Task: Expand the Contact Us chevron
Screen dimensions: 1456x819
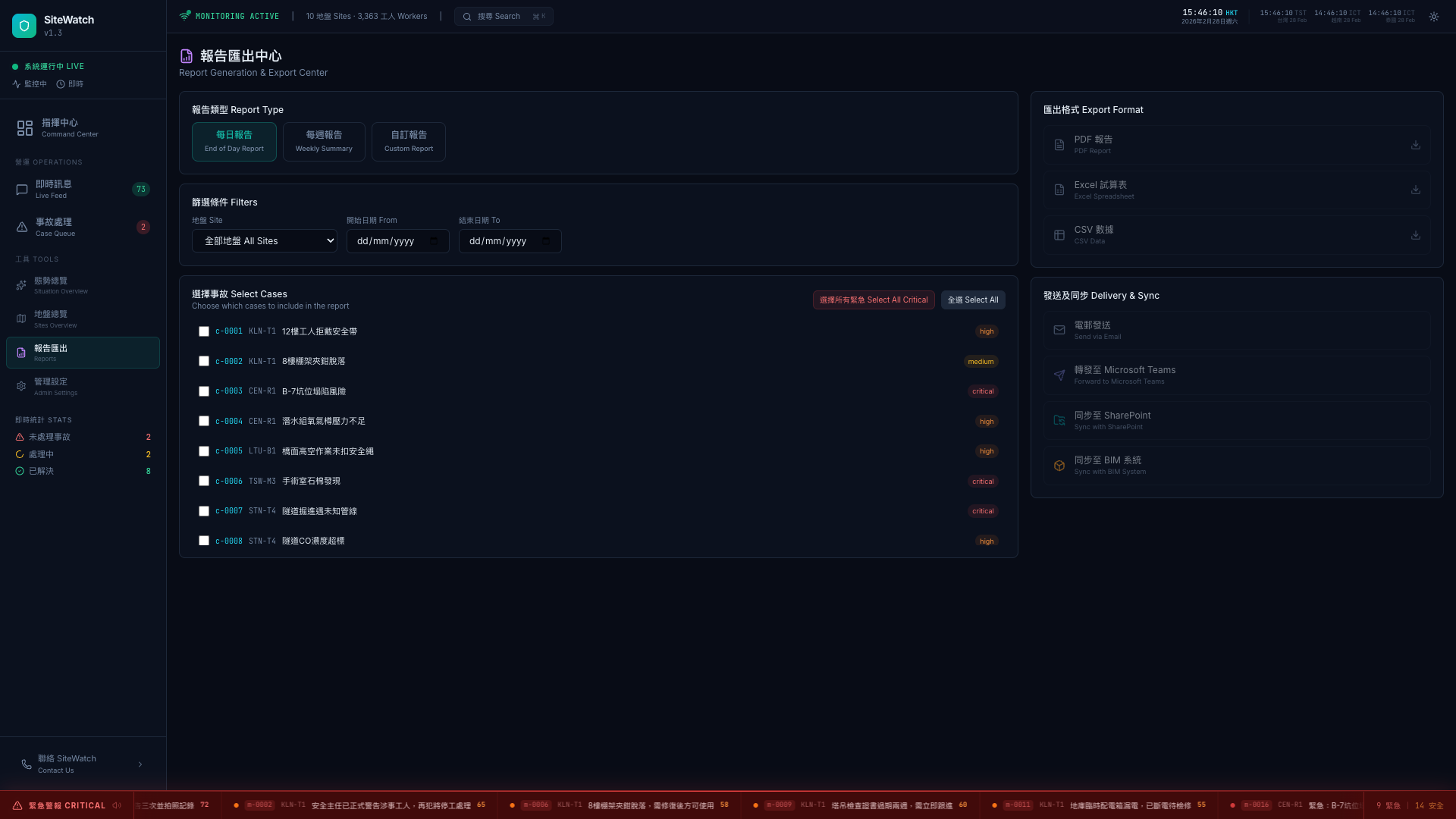Action: [140, 764]
